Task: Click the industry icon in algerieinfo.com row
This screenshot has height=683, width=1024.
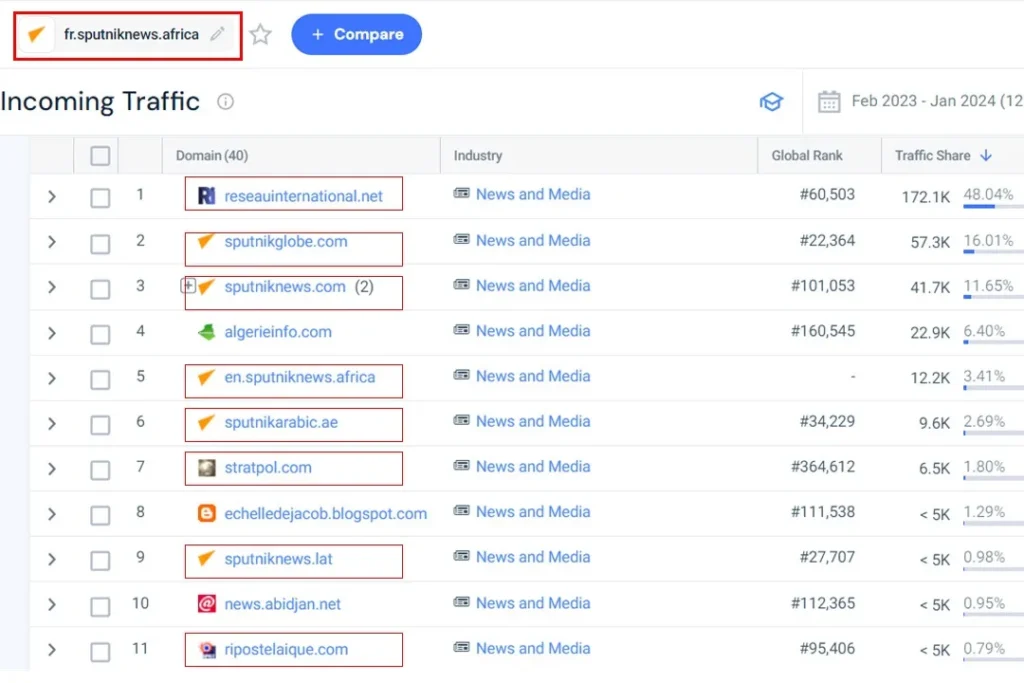Action: pyautogui.click(x=462, y=329)
